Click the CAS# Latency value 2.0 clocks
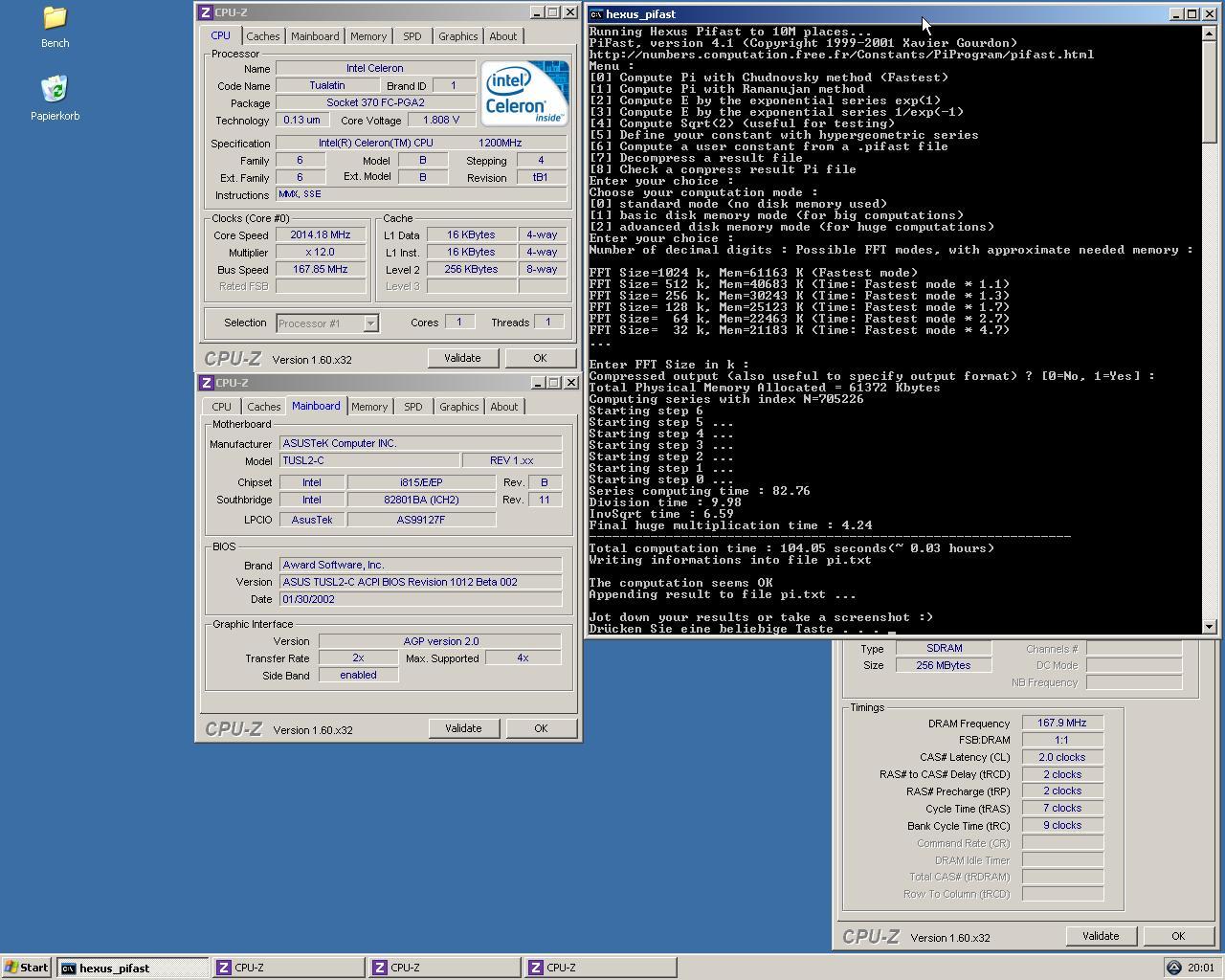Viewport: 1225px width, 980px height. (1062, 757)
